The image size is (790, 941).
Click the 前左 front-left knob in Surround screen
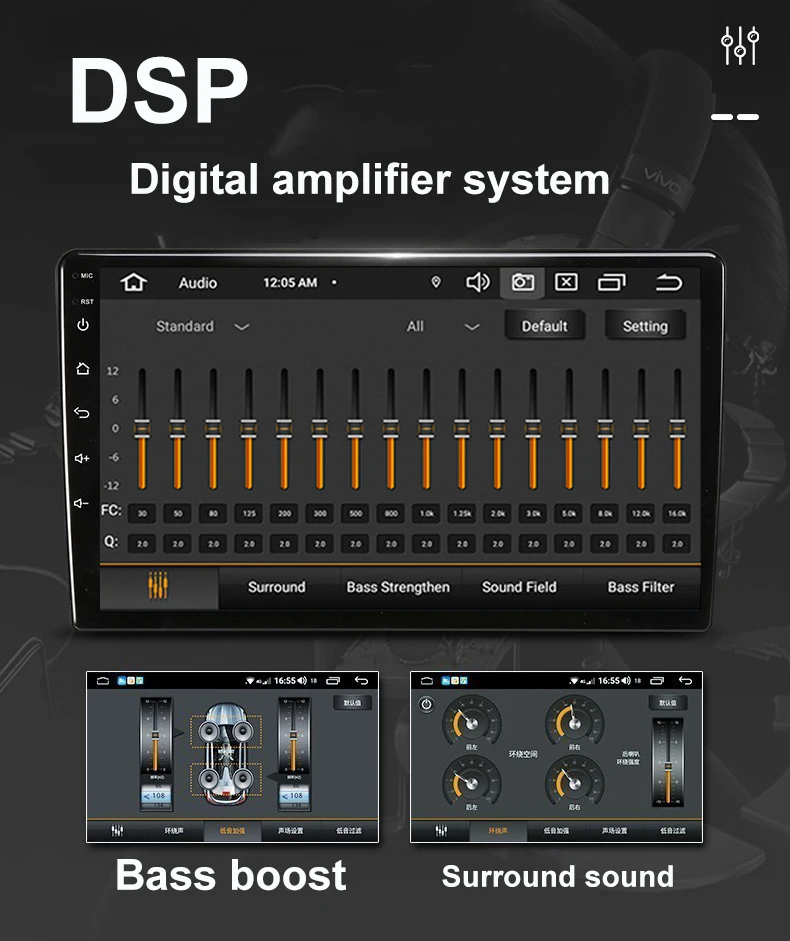click(471, 722)
